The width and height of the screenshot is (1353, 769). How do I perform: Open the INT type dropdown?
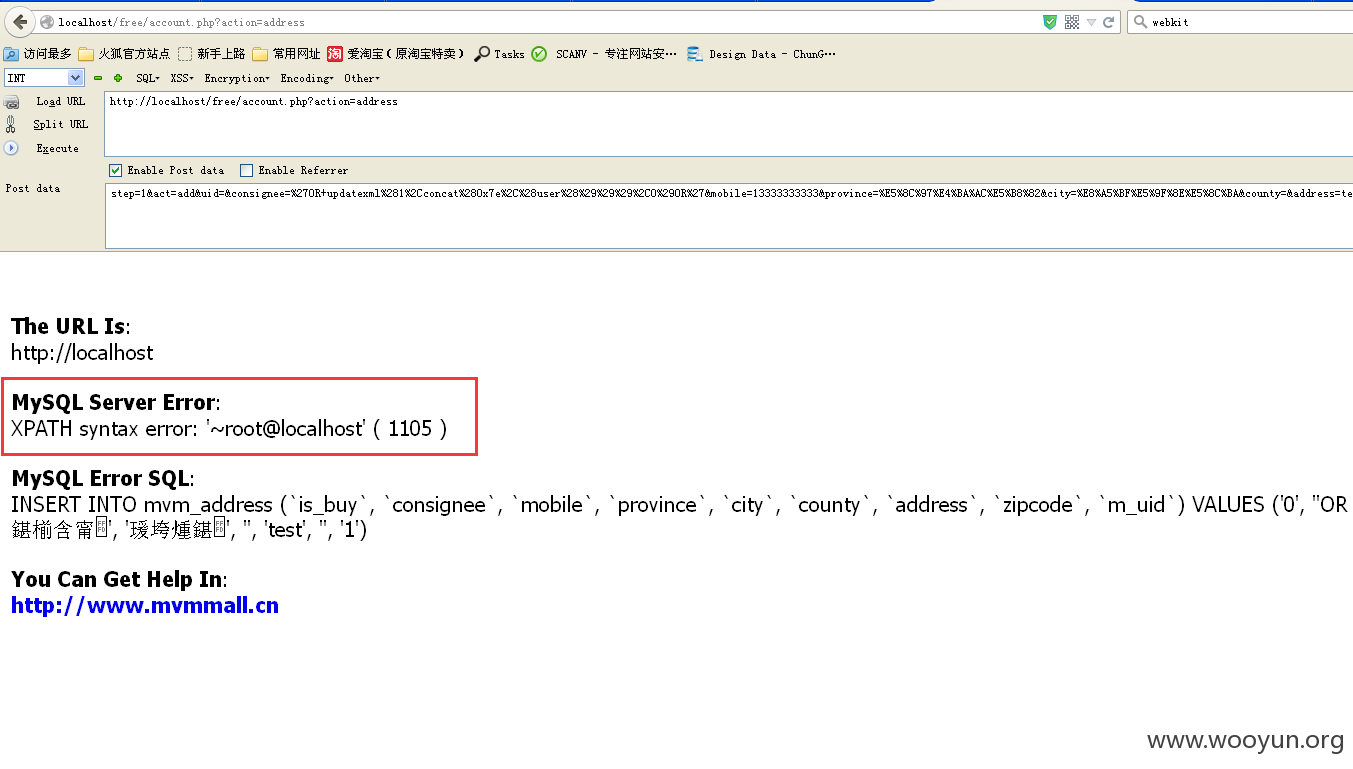pyautogui.click(x=44, y=78)
